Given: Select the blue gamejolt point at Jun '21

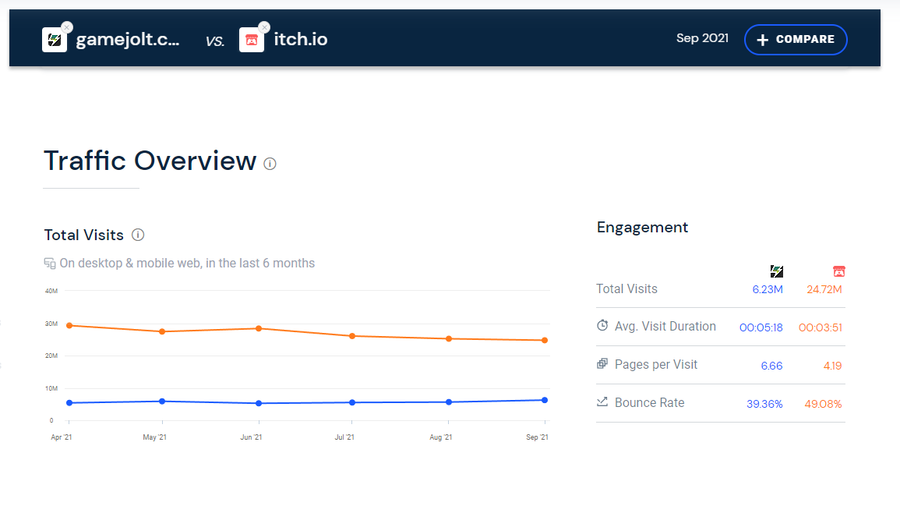Looking at the screenshot, I should click(x=259, y=403).
